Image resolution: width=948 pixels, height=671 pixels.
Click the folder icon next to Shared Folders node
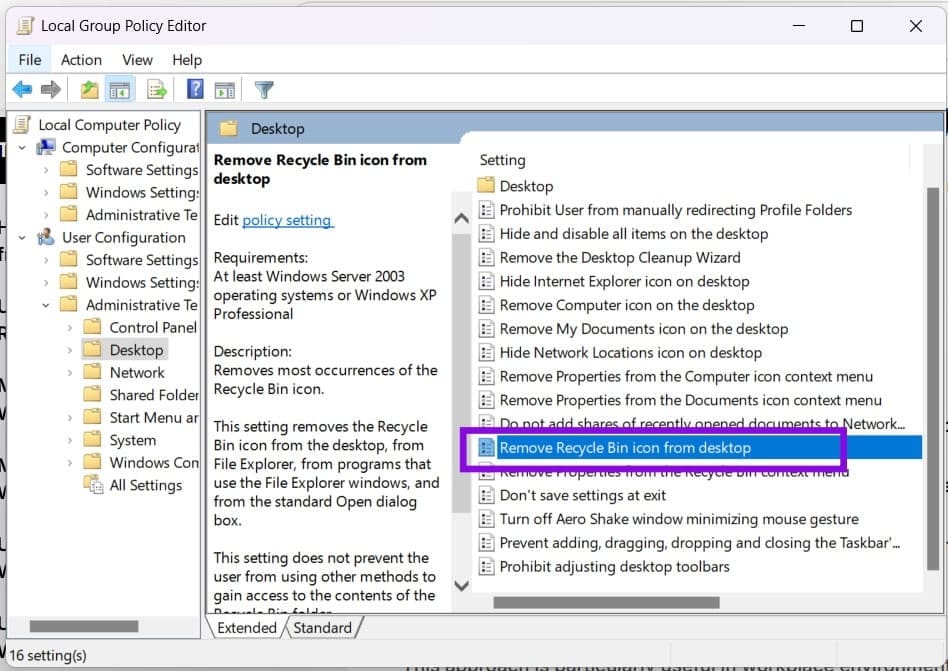(x=92, y=394)
